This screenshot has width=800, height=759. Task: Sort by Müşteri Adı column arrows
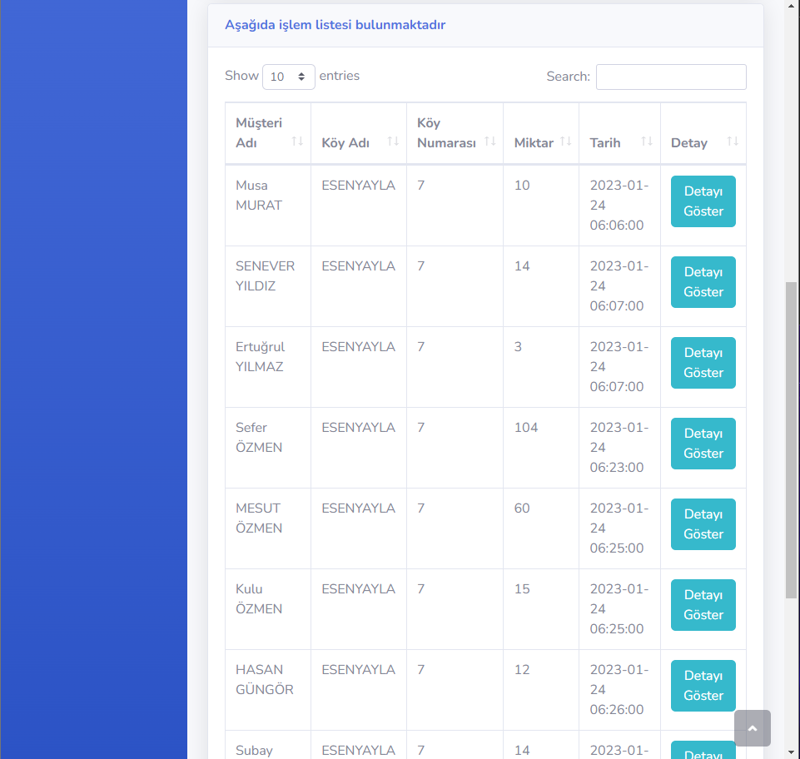297,142
